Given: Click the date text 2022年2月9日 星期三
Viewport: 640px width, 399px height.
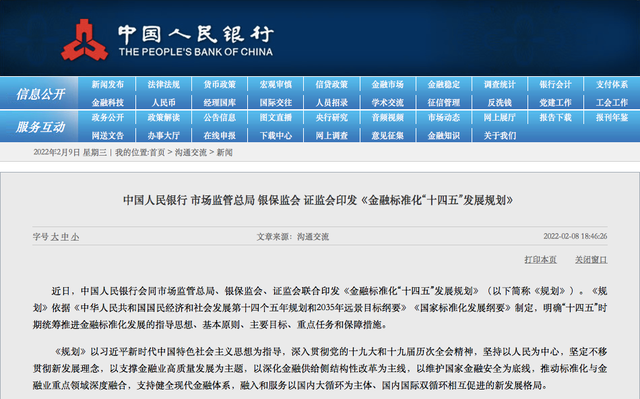Looking at the screenshot, I should coord(70,153).
